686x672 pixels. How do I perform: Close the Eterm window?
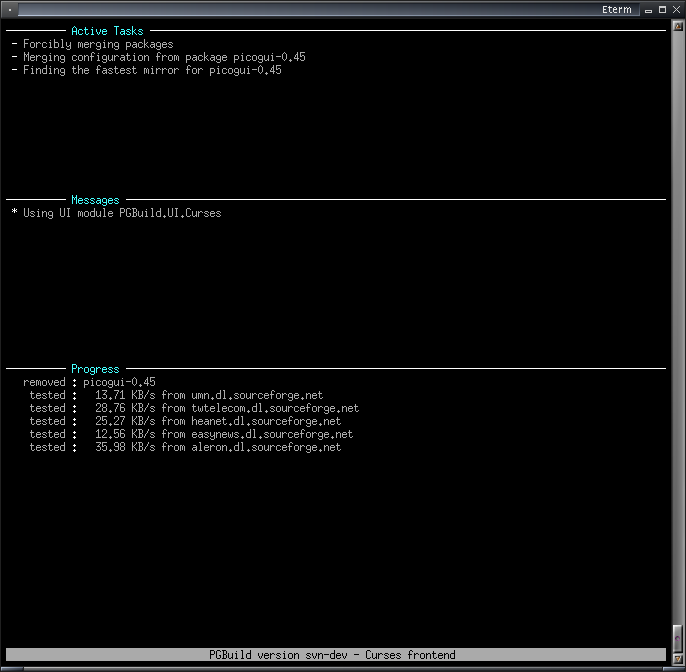[676, 10]
